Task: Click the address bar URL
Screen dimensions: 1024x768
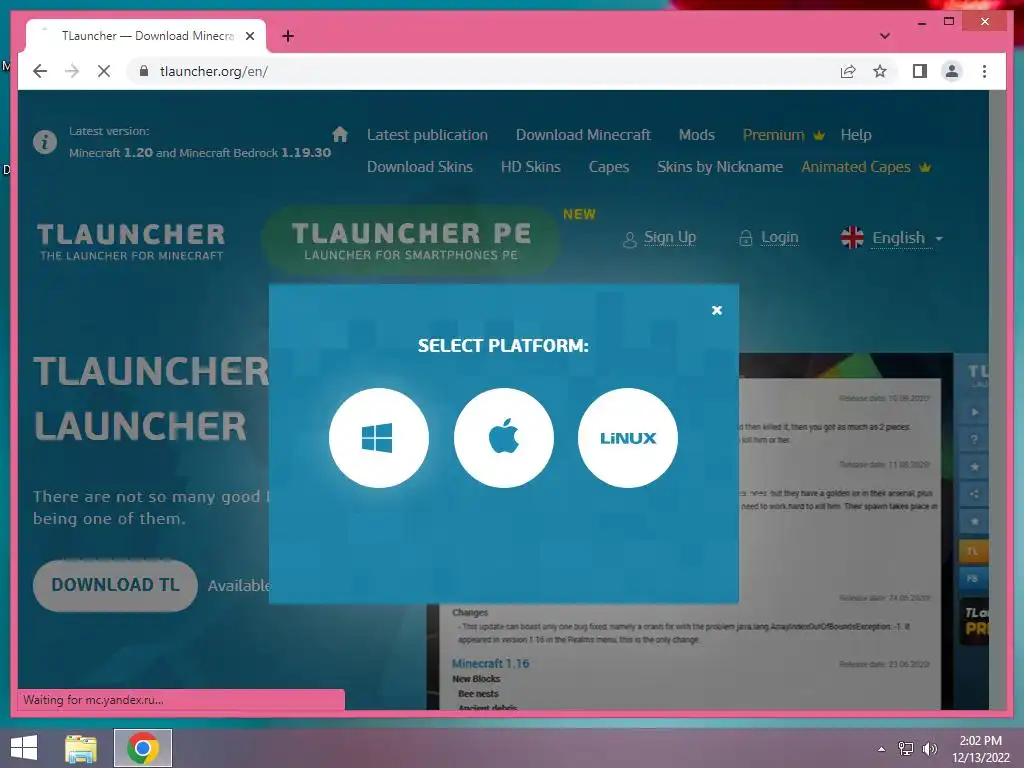Action: tap(214, 71)
